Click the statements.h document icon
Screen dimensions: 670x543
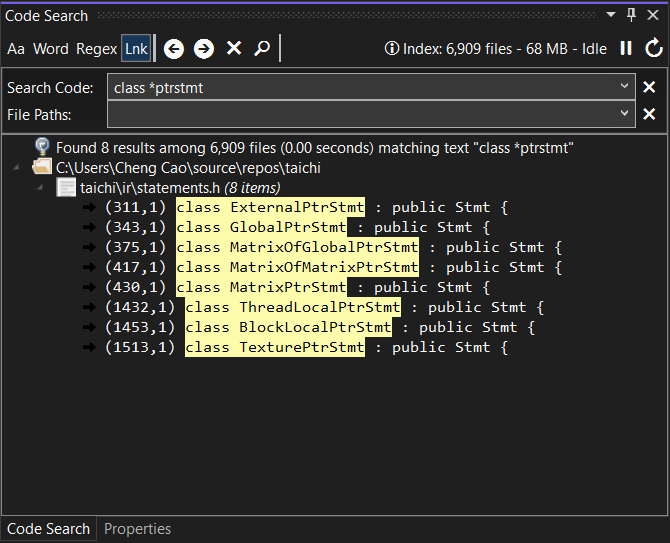tap(66, 188)
